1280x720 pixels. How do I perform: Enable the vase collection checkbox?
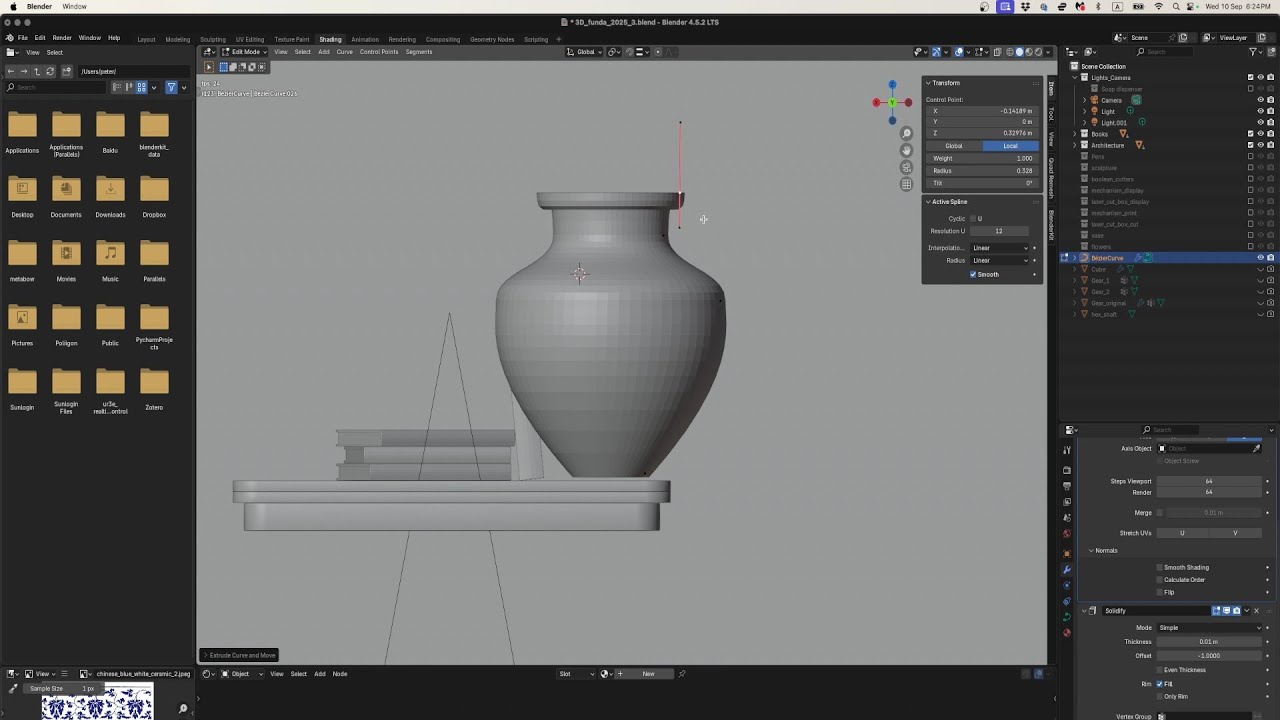click(x=1250, y=235)
